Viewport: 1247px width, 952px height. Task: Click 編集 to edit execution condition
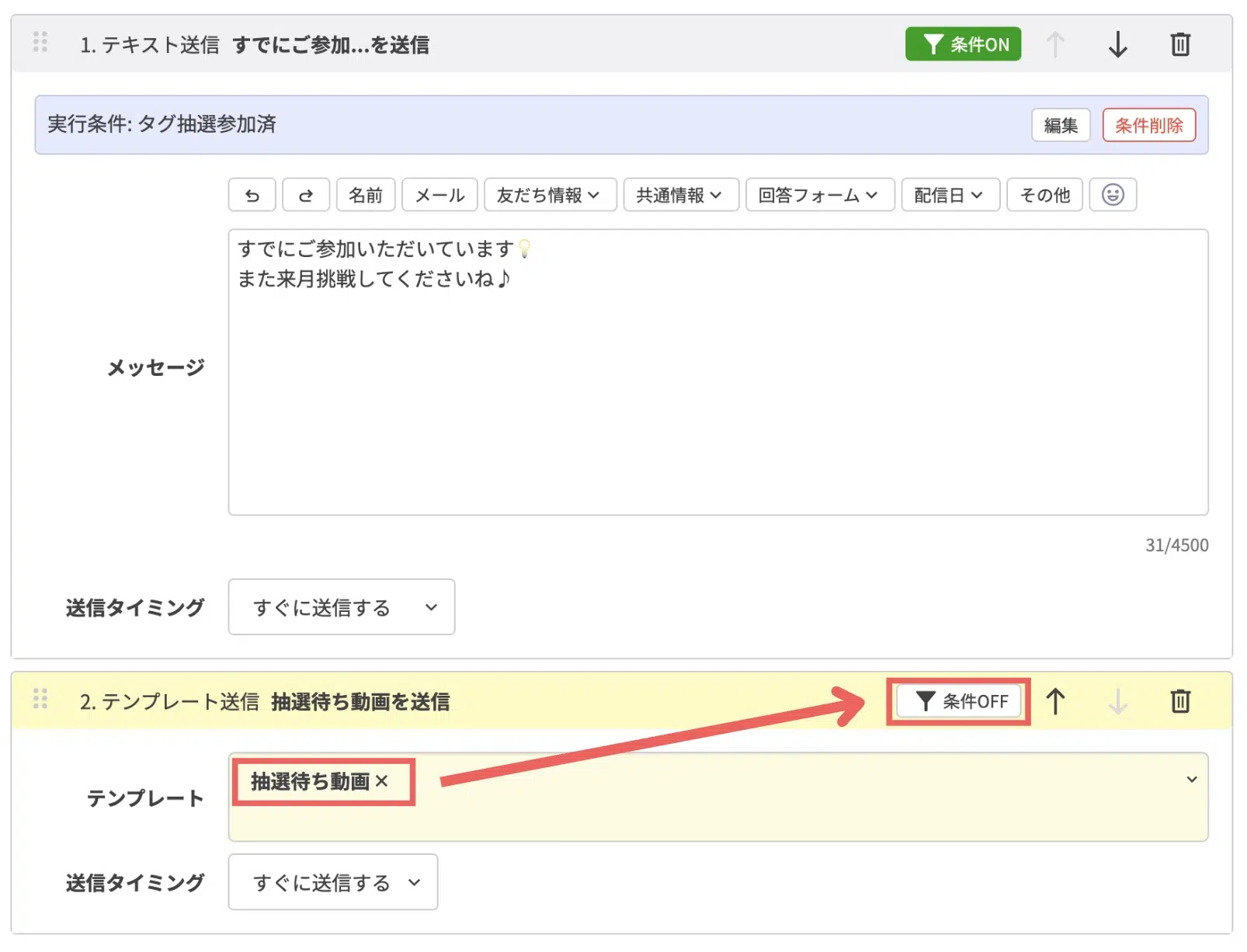(1061, 125)
